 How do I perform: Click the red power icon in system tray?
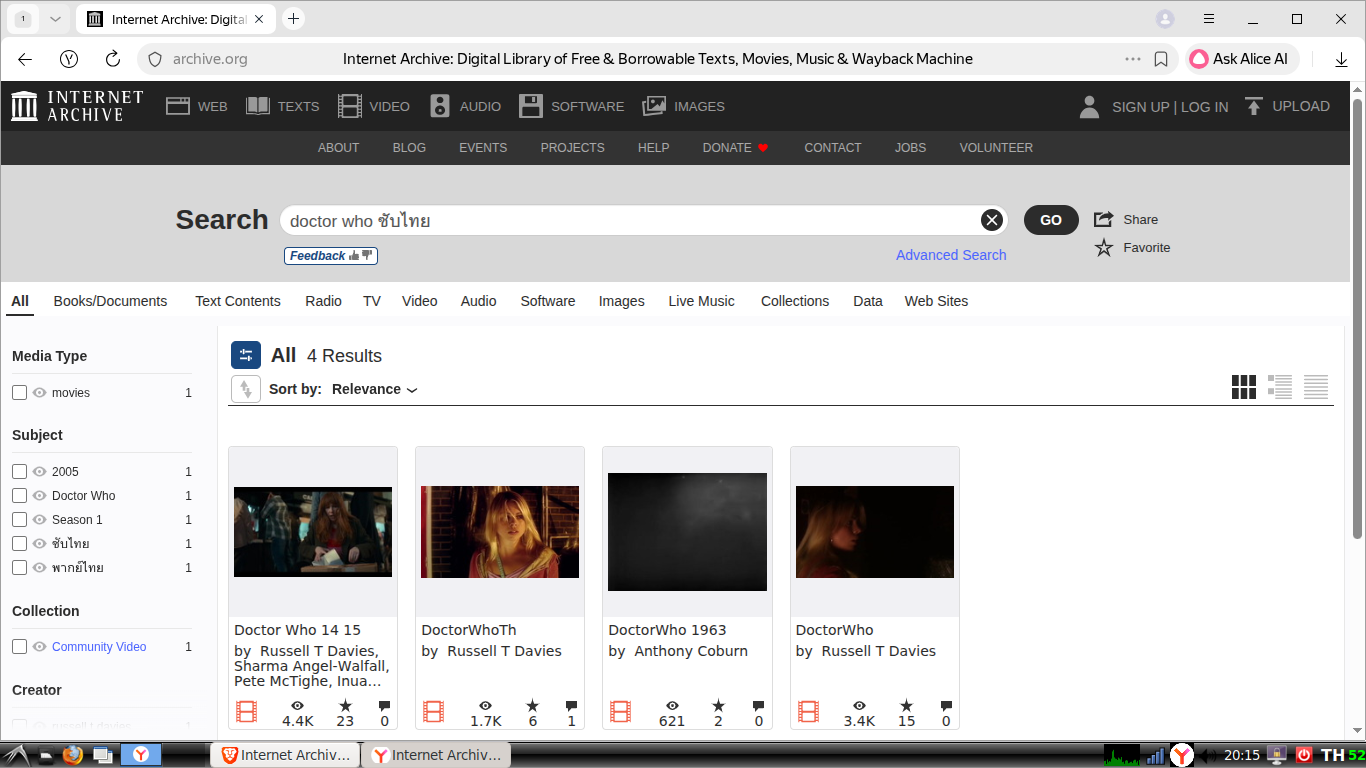pos(1304,755)
